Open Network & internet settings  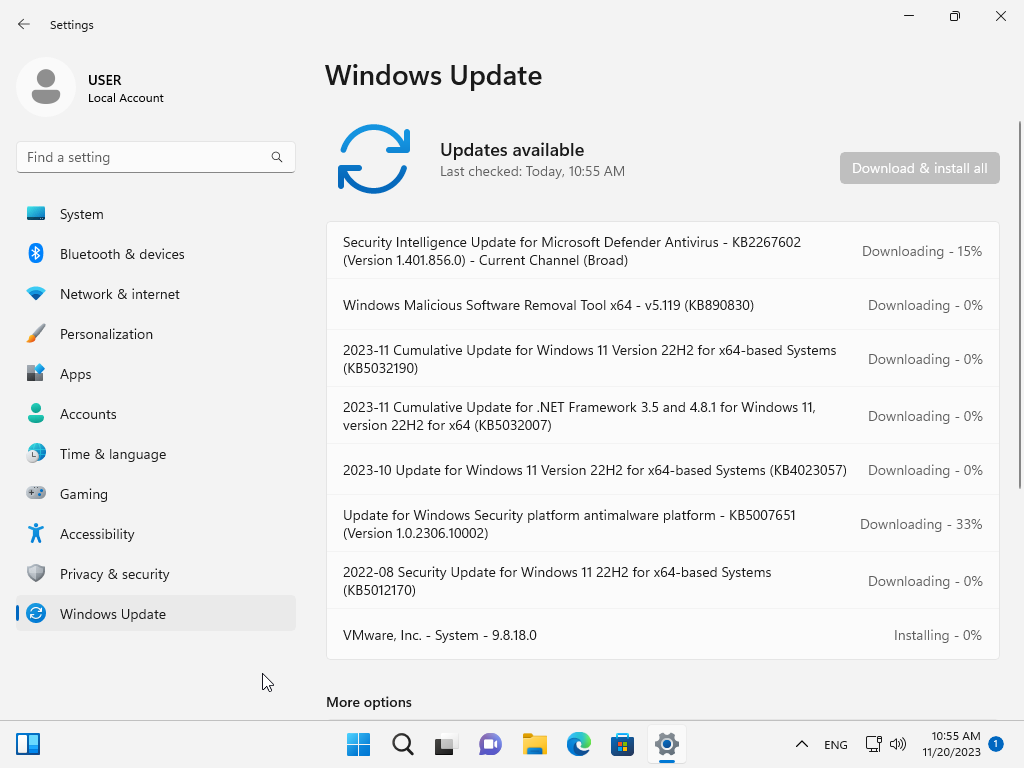point(155,293)
